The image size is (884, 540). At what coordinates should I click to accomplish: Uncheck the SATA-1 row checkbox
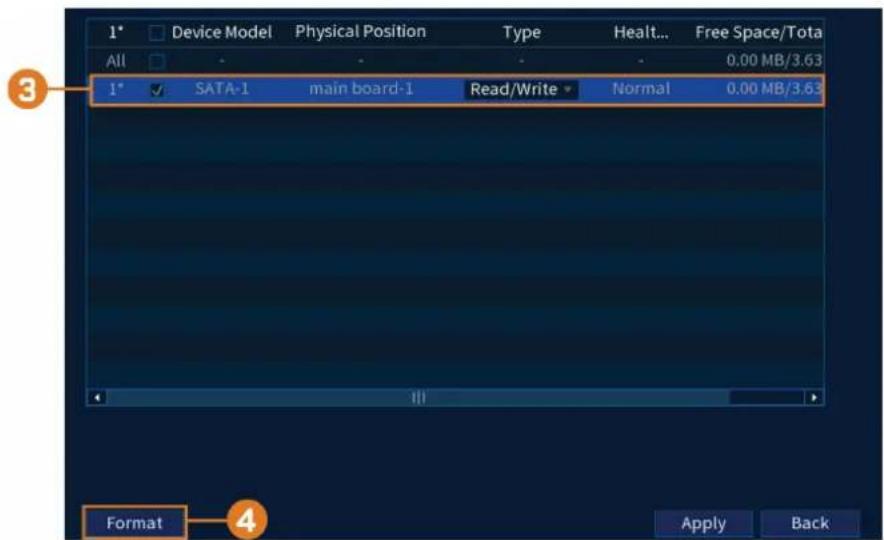[x=157, y=90]
